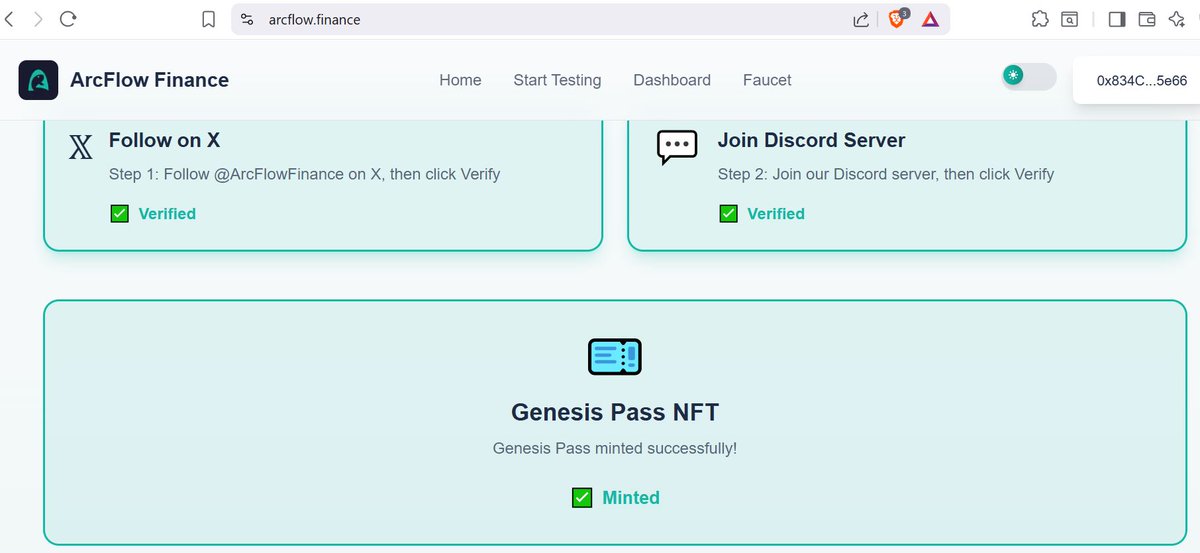Open the Dashboard nav item
The height and width of the screenshot is (553, 1200).
tap(672, 80)
